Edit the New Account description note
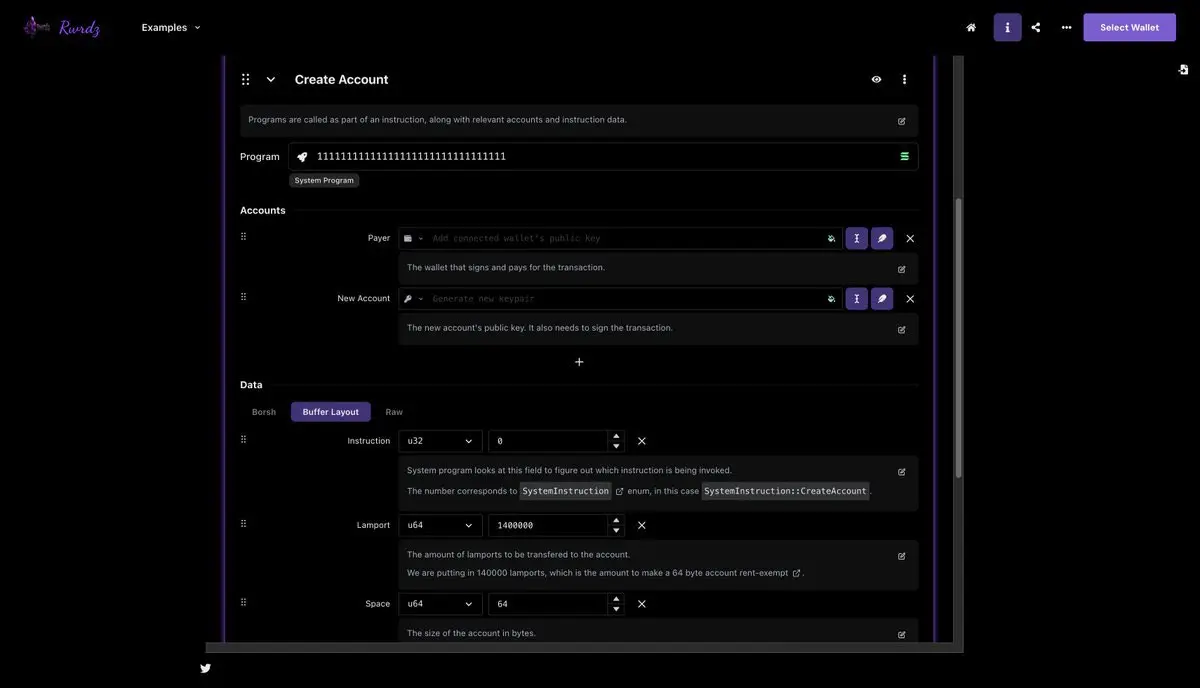 [901, 329]
